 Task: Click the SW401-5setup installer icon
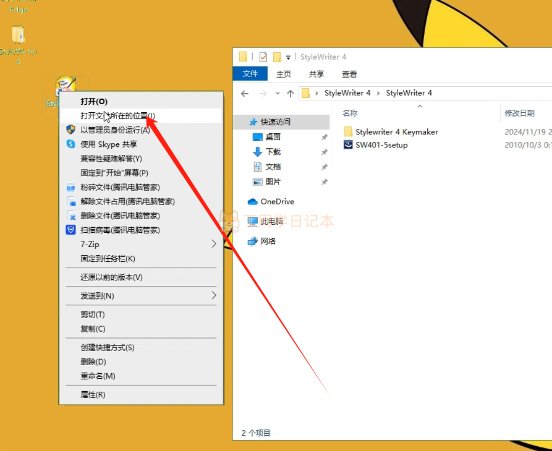348,145
